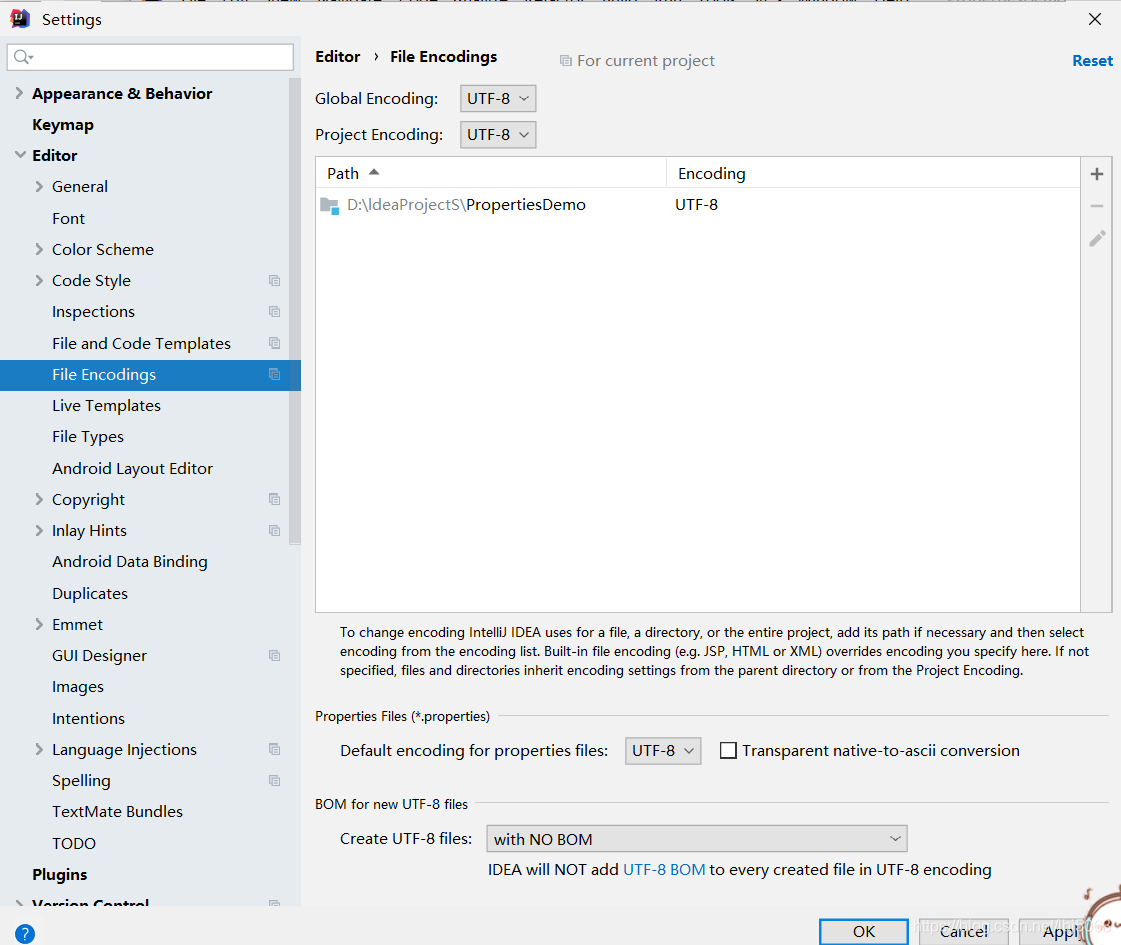Image resolution: width=1121 pixels, height=945 pixels.
Task: Click project-level icon beside Inspections
Action: [x=275, y=312]
